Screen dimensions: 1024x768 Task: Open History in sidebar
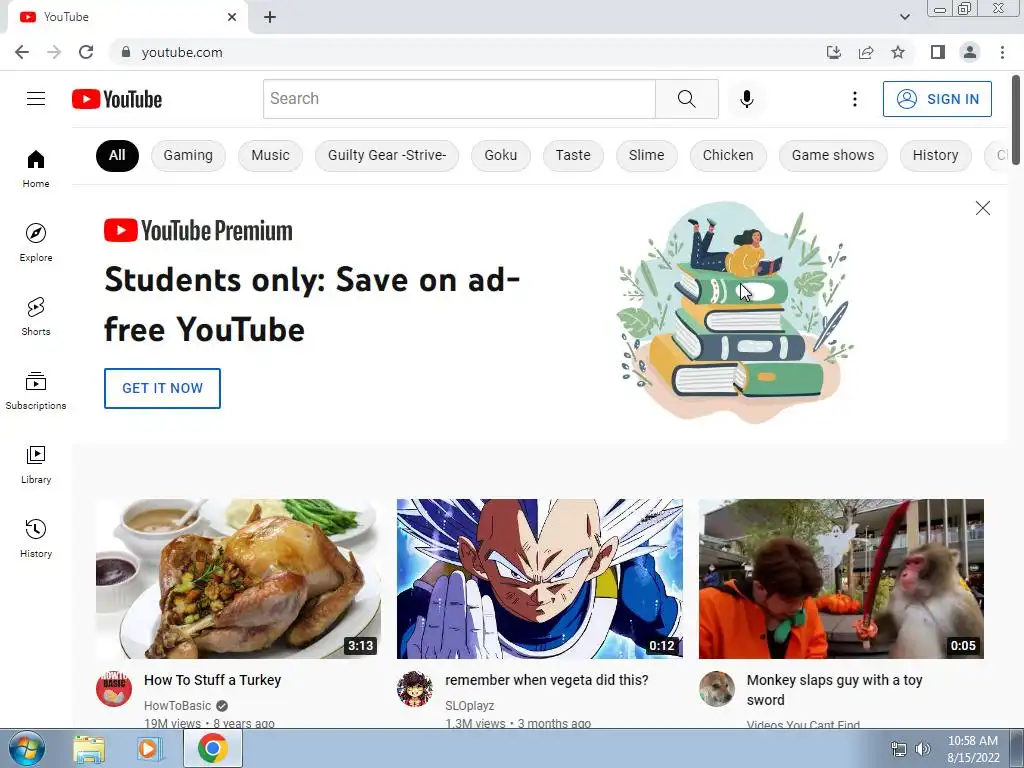point(36,538)
